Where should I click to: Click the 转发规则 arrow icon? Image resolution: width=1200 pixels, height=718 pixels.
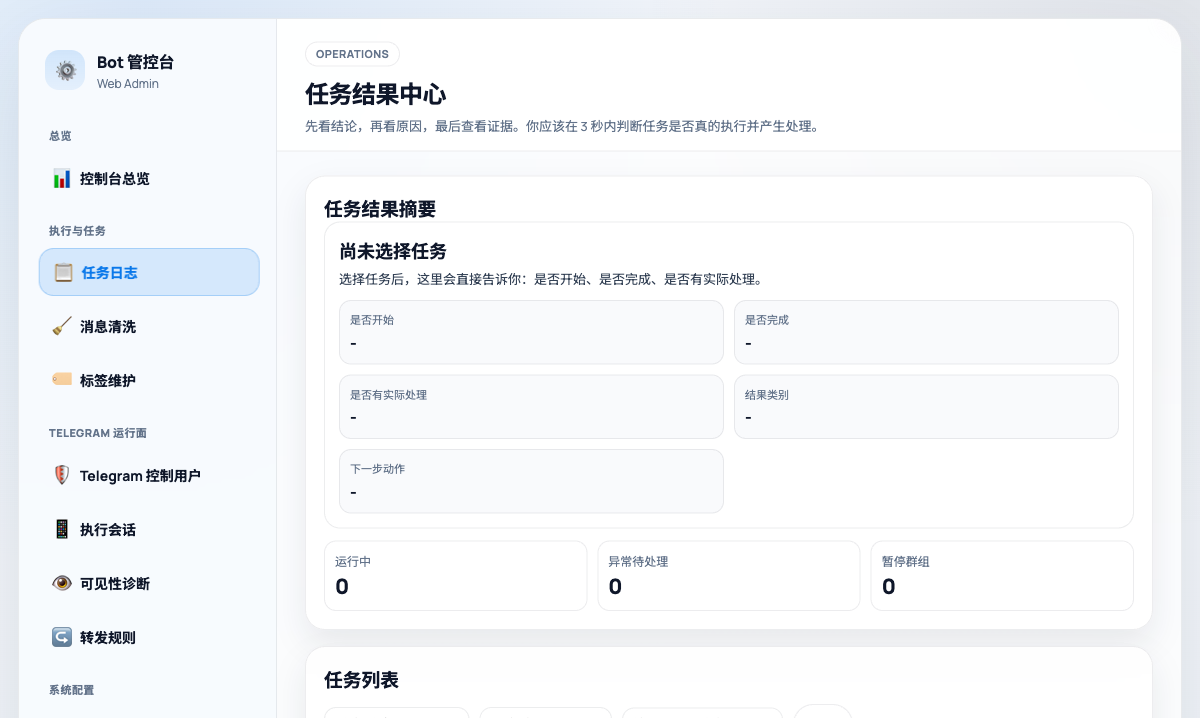pyautogui.click(x=62, y=637)
